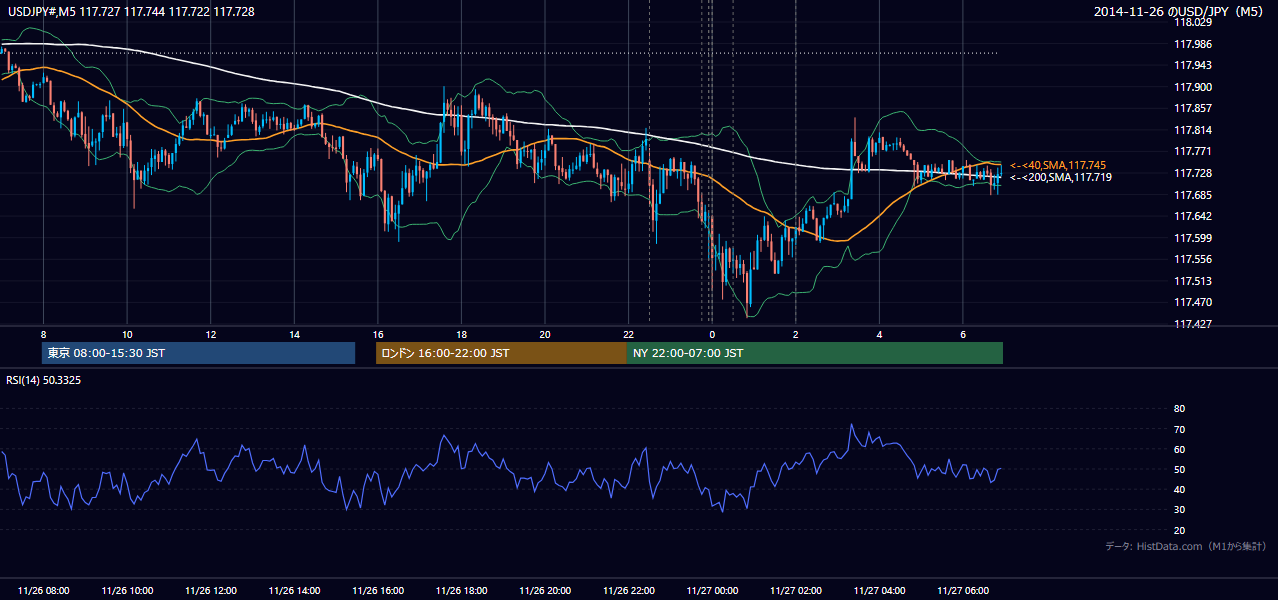Screen dimensions: 1278x600
Task: Click hour mark 12 below the price chart
Action: click(210, 333)
